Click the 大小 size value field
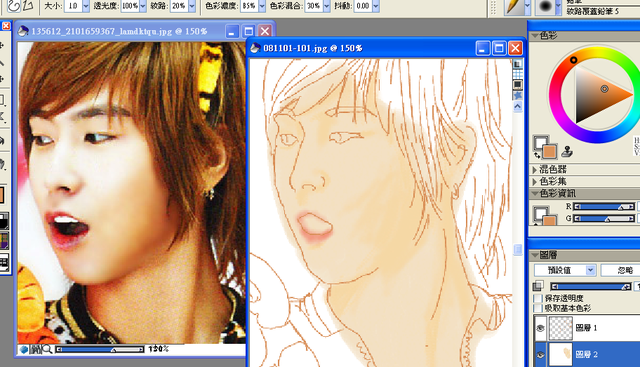This screenshot has width=640, height=367. 73,6
